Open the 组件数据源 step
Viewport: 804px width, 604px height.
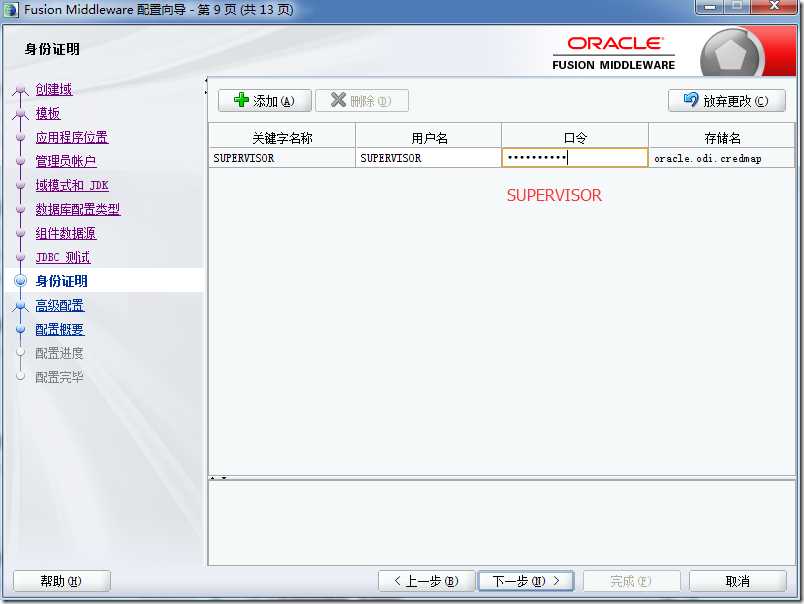[x=66, y=233]
